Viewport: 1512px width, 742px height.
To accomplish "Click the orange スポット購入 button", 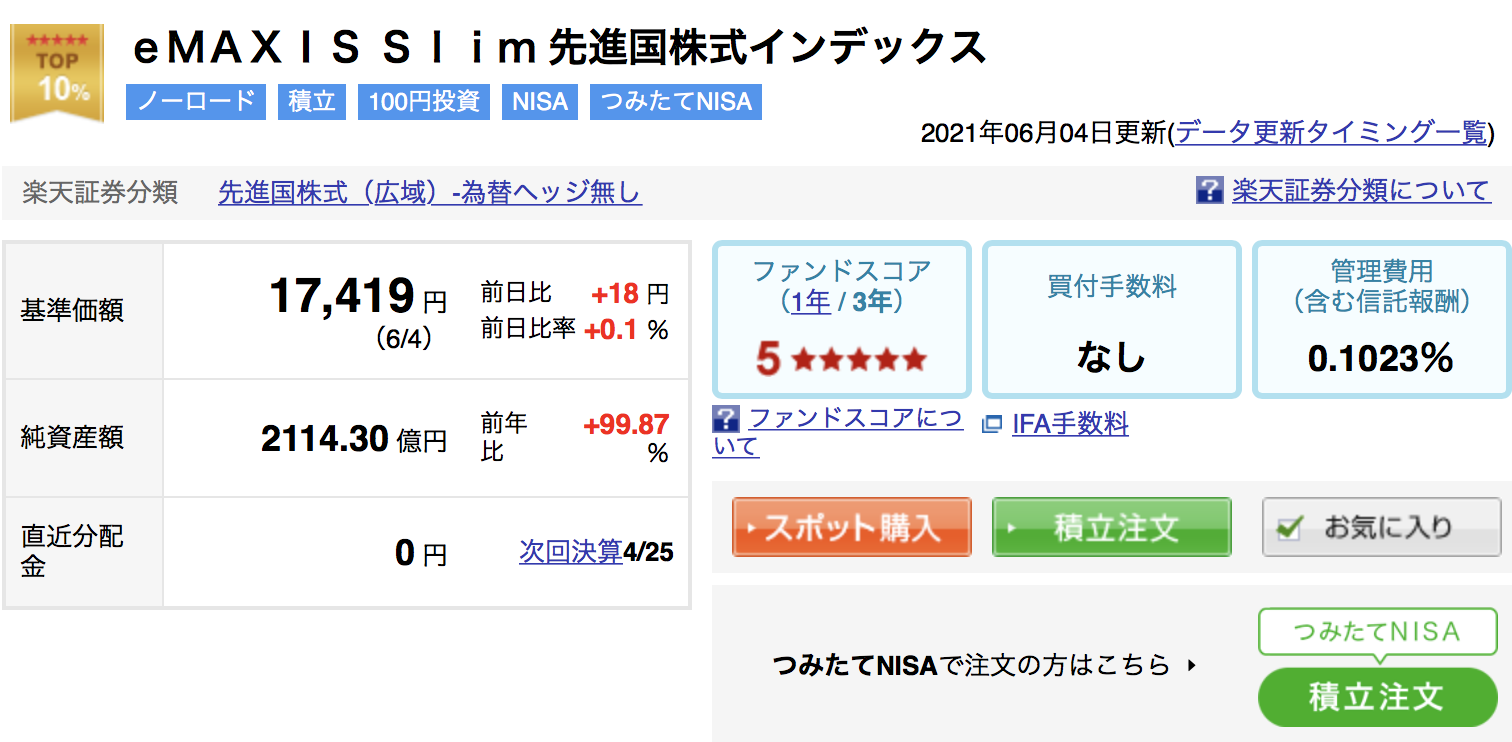I will tap(852, 527).
